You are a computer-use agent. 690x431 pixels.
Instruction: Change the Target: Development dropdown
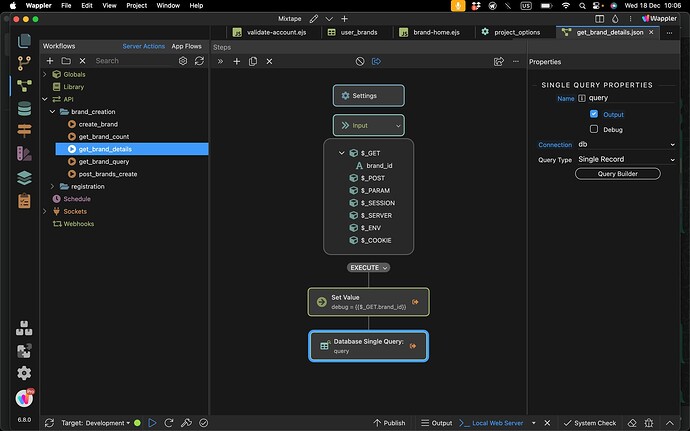(x=95, y=423)
